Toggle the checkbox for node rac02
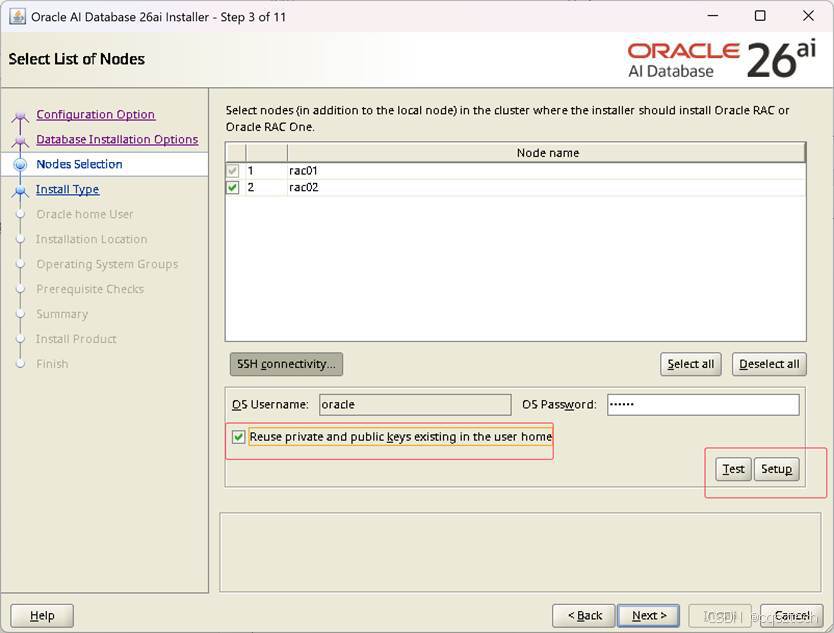This screenshot has height=633, width=834. (x=232, y=187)
